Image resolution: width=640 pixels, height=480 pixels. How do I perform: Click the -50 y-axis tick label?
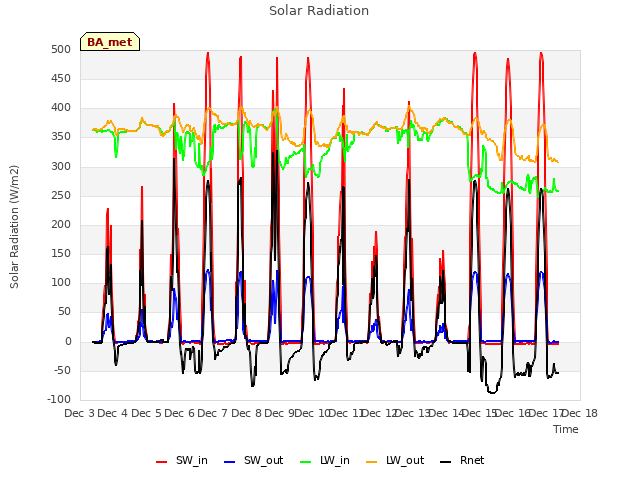62,371
